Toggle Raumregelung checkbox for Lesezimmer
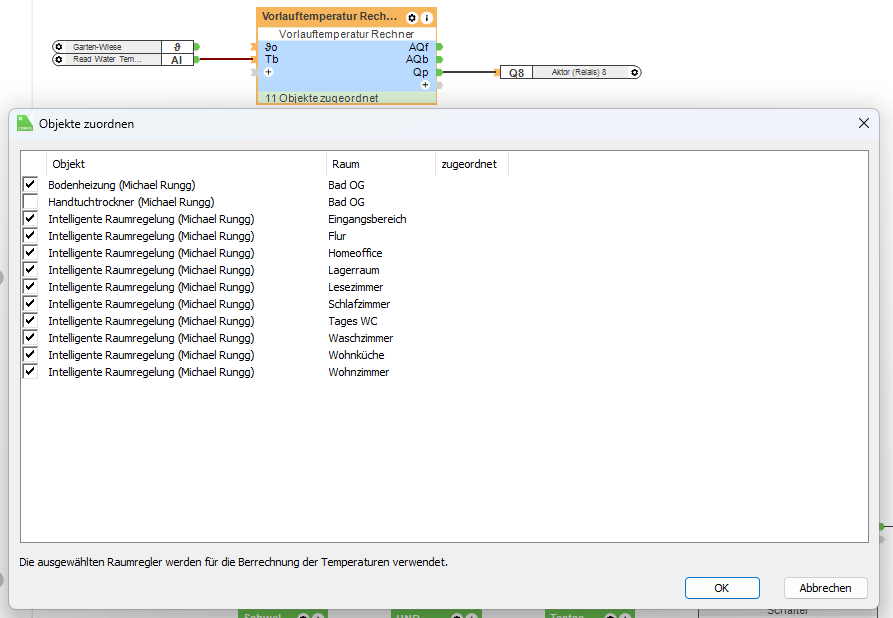The height and width of the screenshot is (618, 893). point(30,287)
